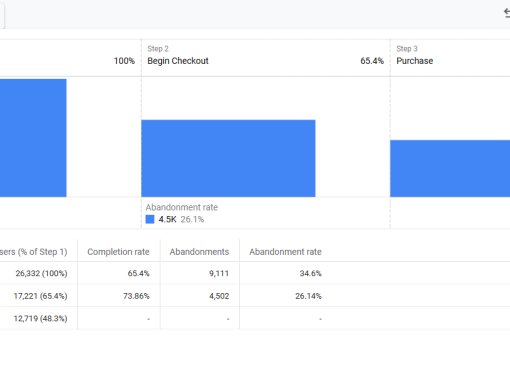510x382 pixels.
Task: Click the Users (% of Step 1) column header
Action: tap(33, 252)
